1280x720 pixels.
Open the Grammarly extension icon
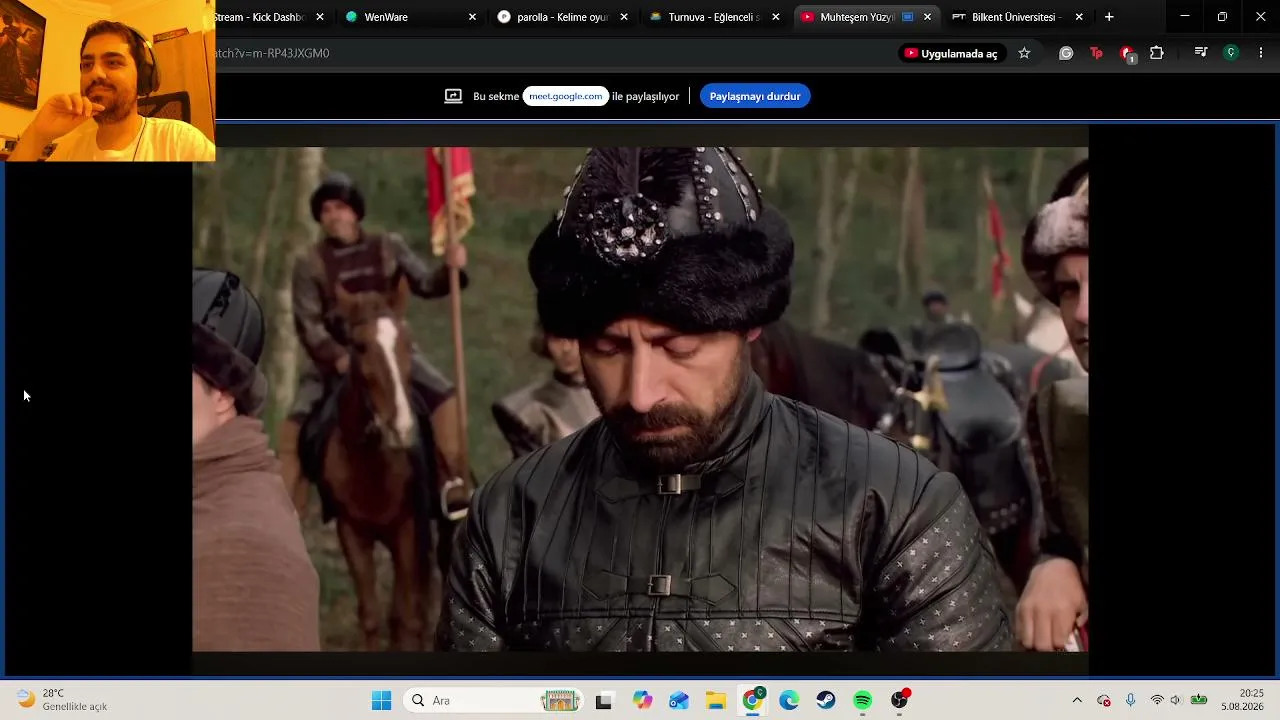1066,53
